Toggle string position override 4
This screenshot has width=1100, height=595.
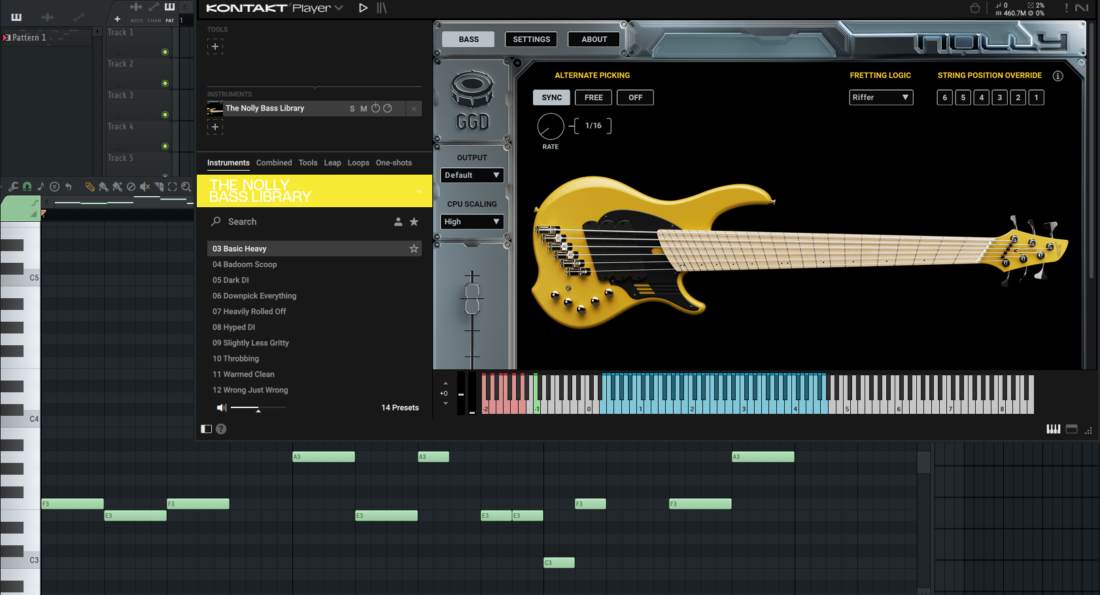pyautogui.click(x=981, y=98)
